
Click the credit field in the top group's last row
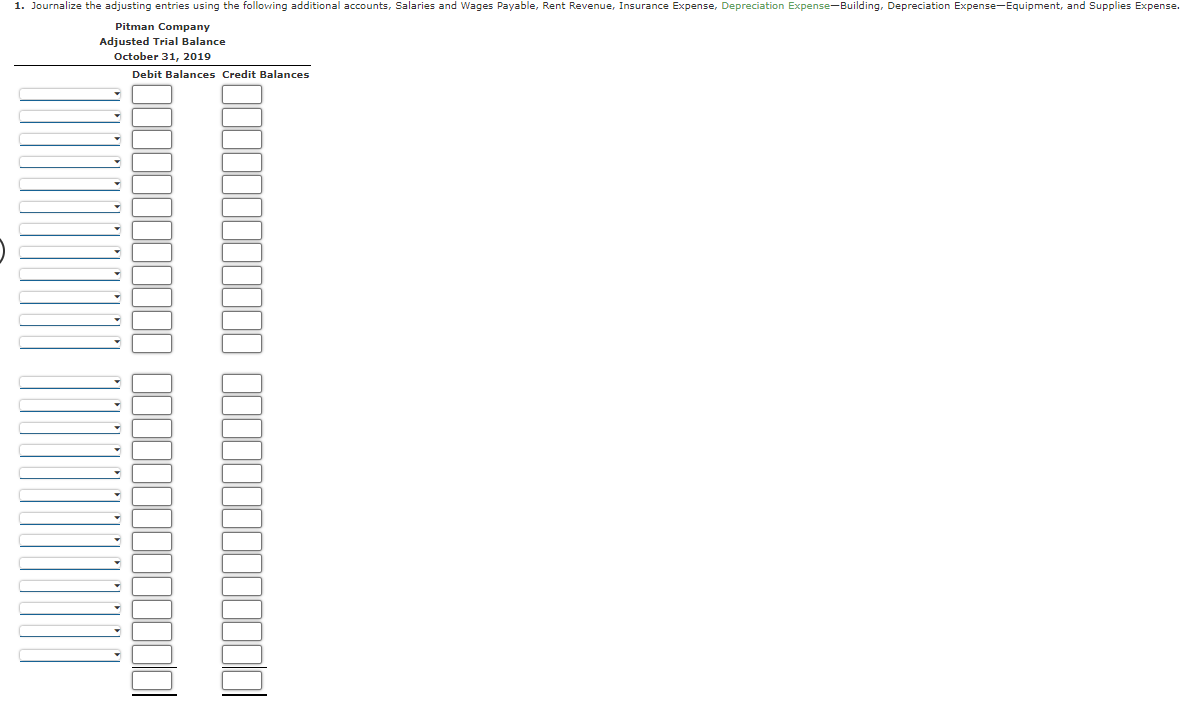(x=242, y=343)
